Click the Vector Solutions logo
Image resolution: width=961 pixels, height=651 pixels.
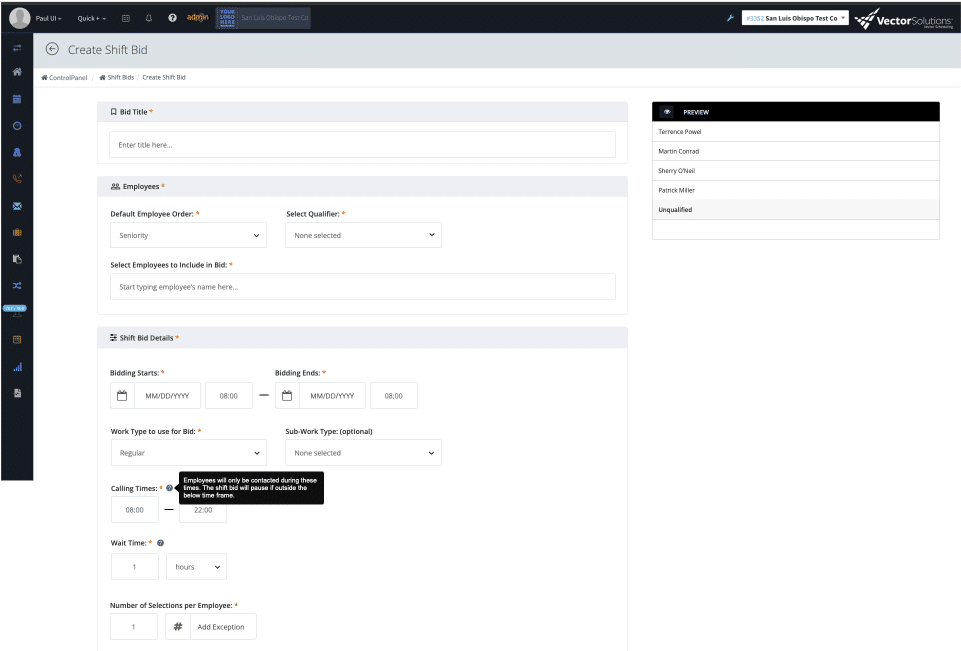(904, 19)
